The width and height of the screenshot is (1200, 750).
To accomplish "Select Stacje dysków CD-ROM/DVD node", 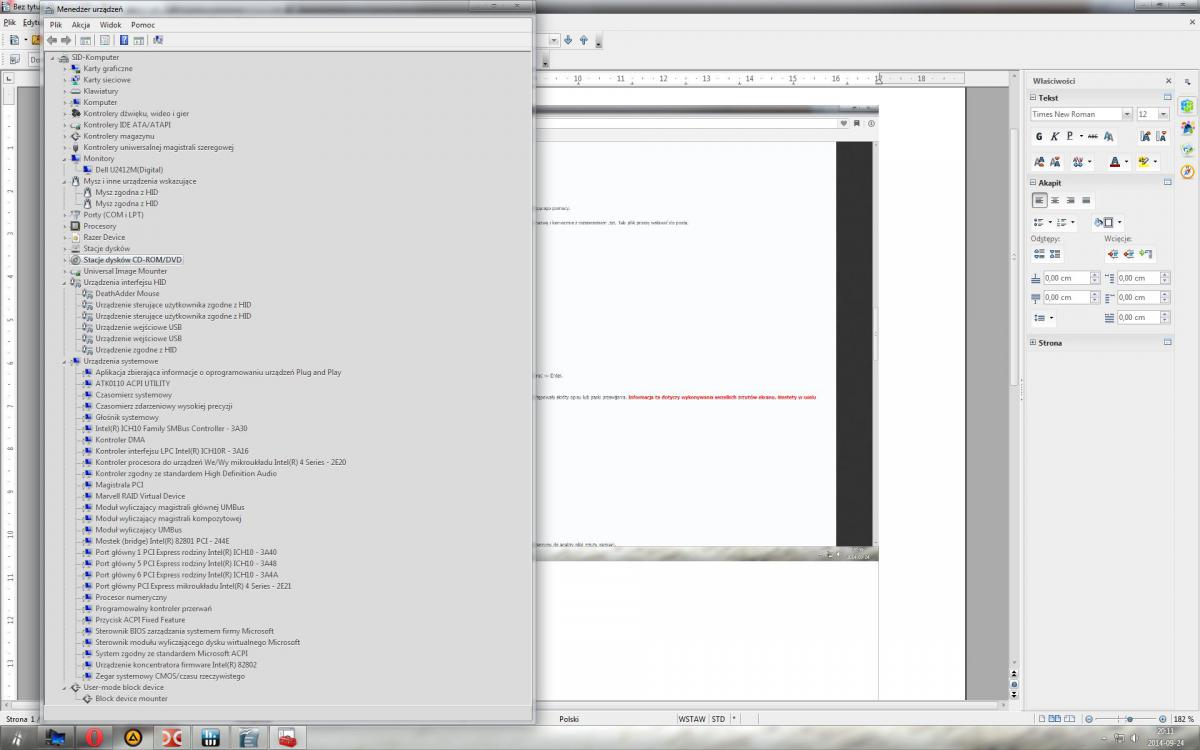I will (x=133, y=260).
